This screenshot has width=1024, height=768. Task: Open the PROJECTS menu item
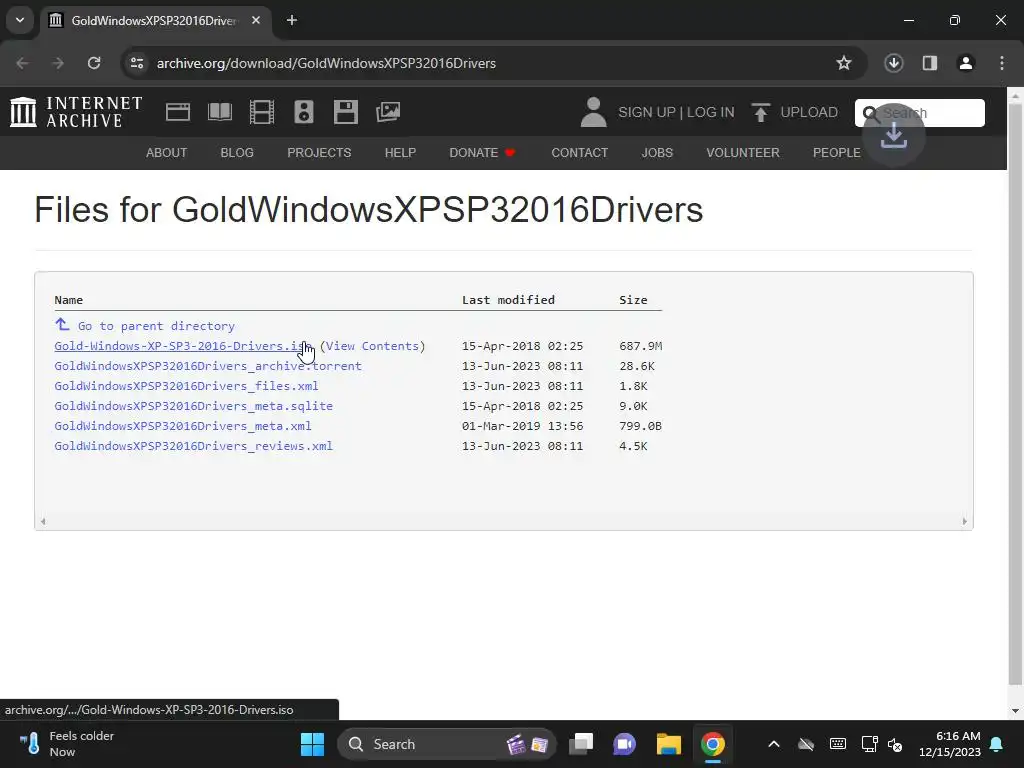click(x=319, y=153)
